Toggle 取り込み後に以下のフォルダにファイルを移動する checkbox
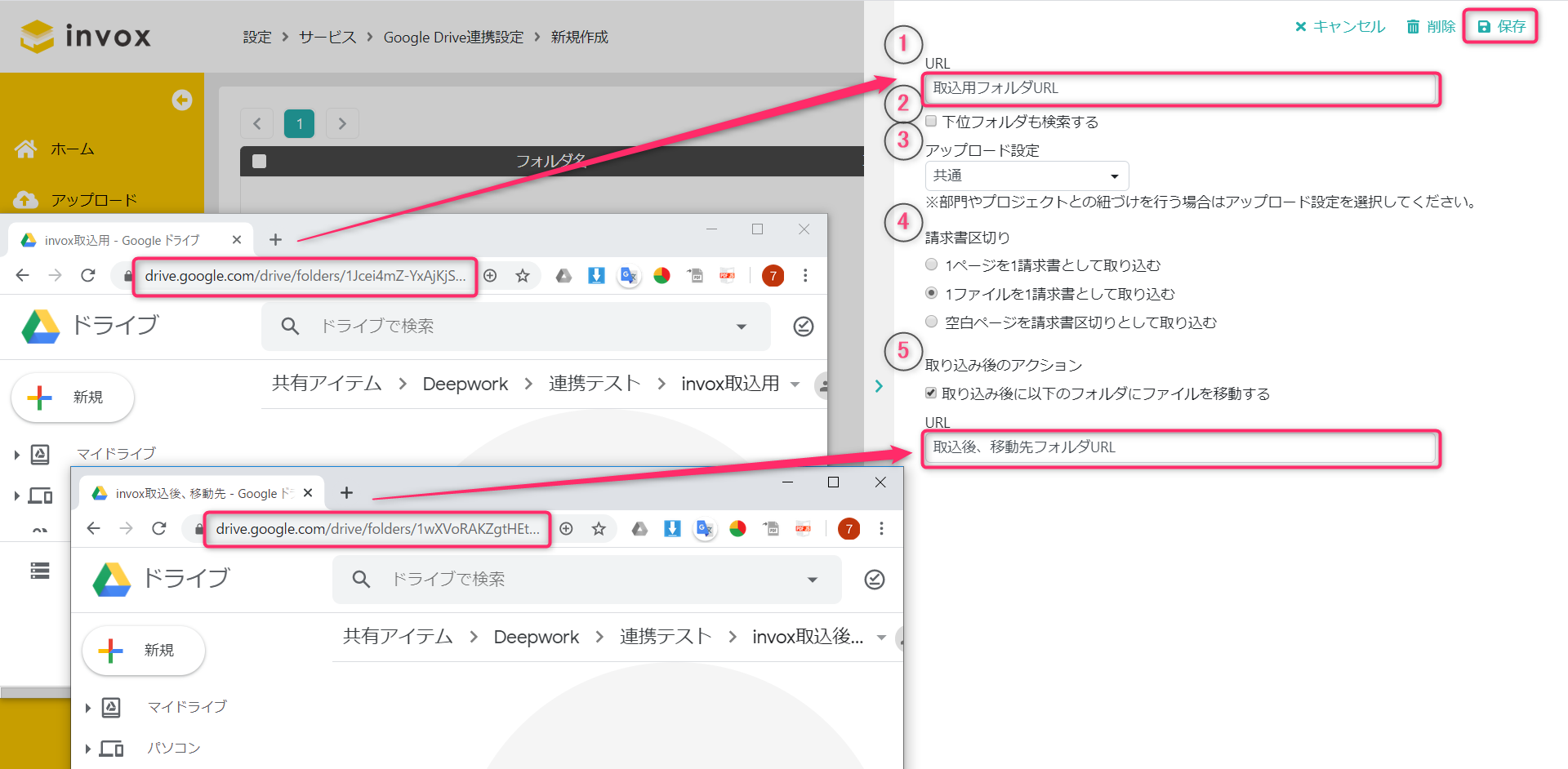Screen dimensions: 1568x769 point(931,393)
